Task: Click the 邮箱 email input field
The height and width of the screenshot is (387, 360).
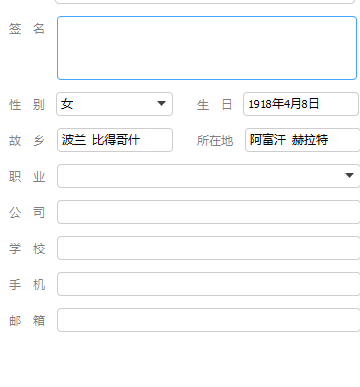Action: pos(209,320)
